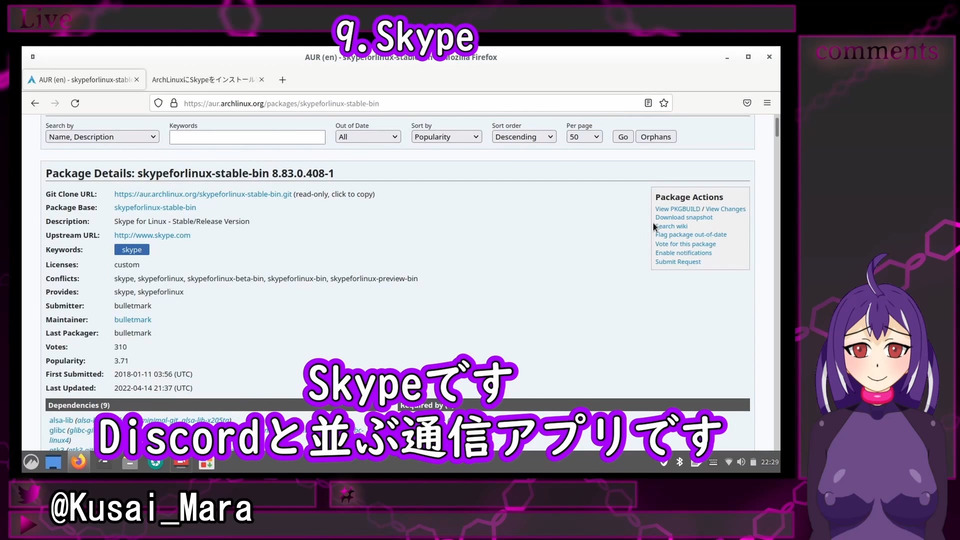The width and height of the screenshot is (960, 540).
Task: Open a new tab with plus button
Action: point(282,80)
